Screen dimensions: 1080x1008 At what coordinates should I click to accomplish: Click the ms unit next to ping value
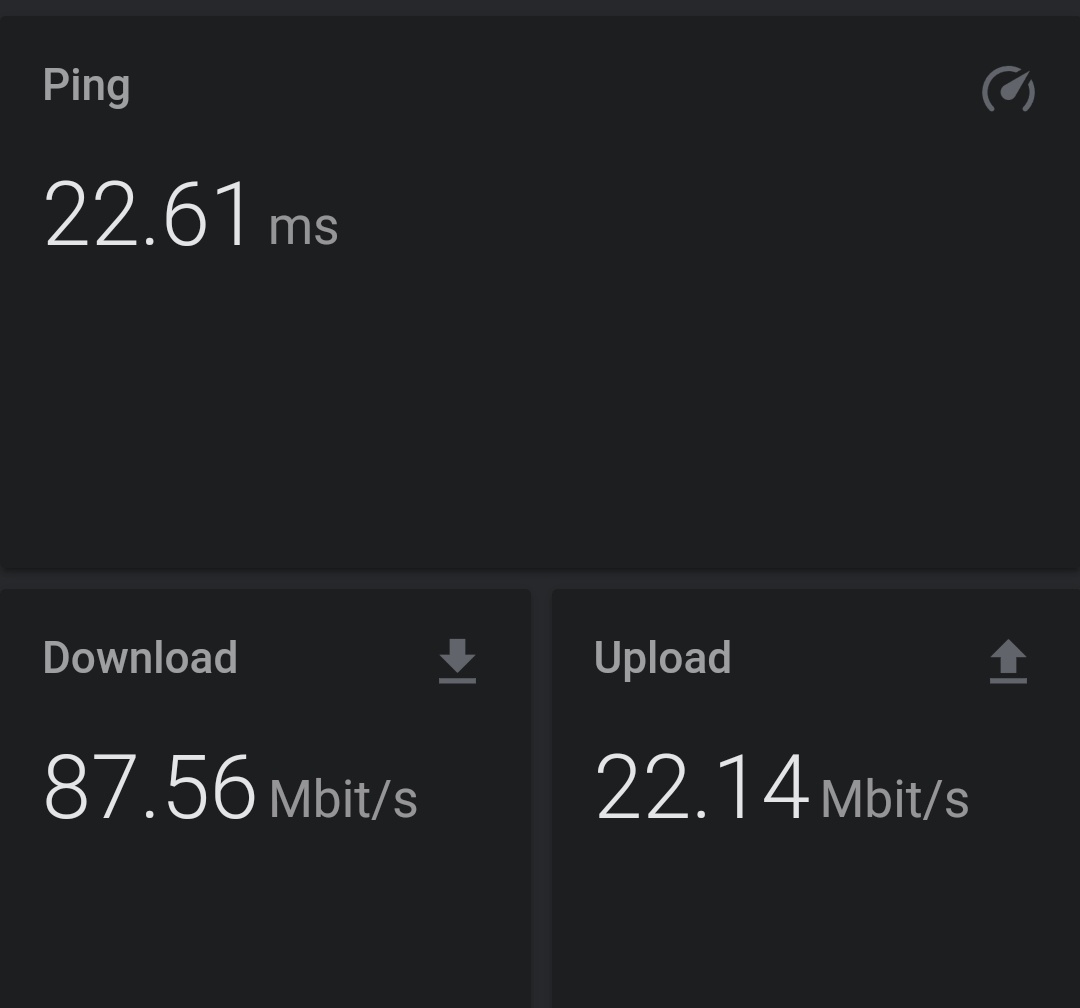[303, 227]
